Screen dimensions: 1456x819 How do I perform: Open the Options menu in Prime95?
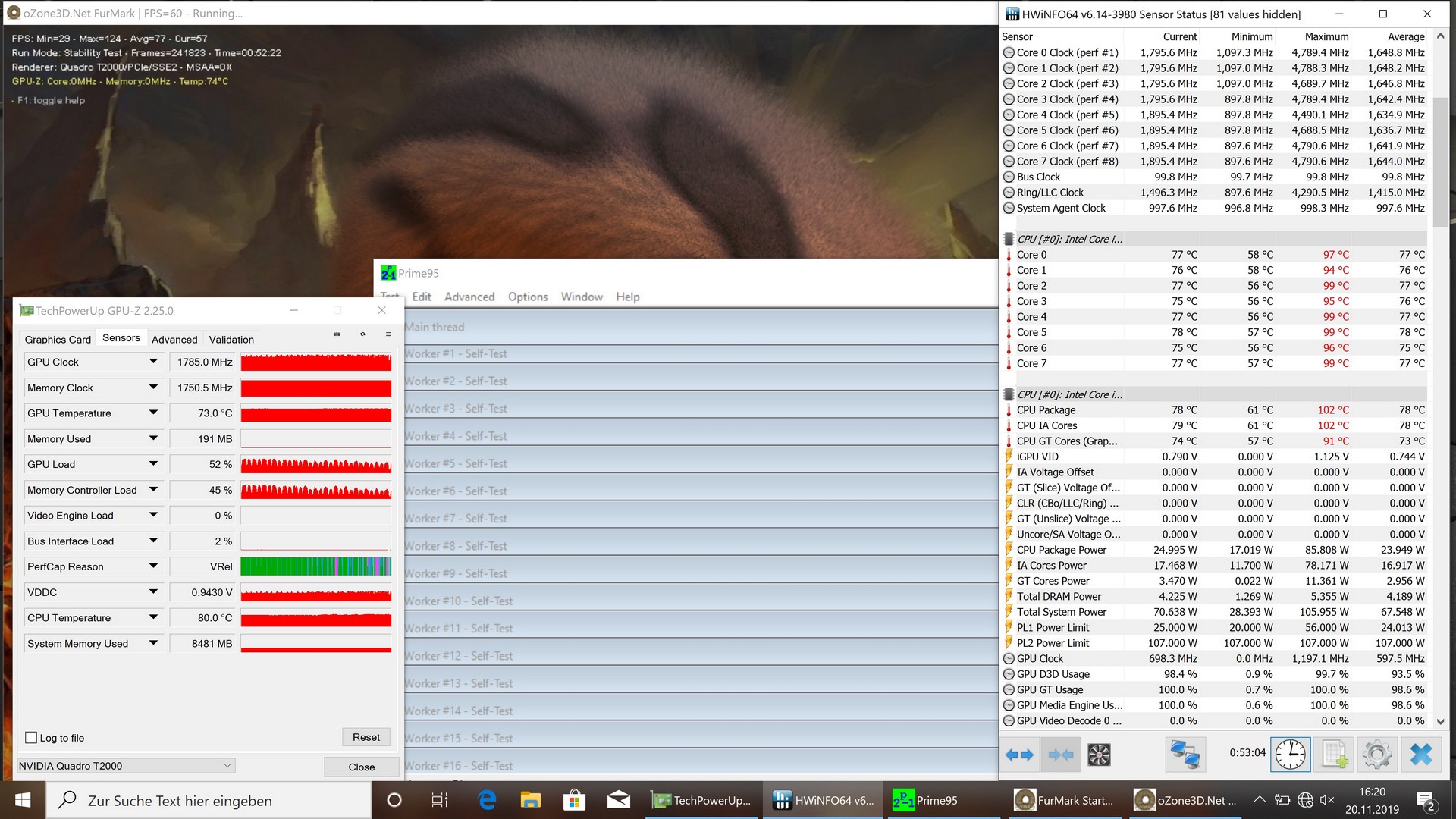tap(528, 297)
